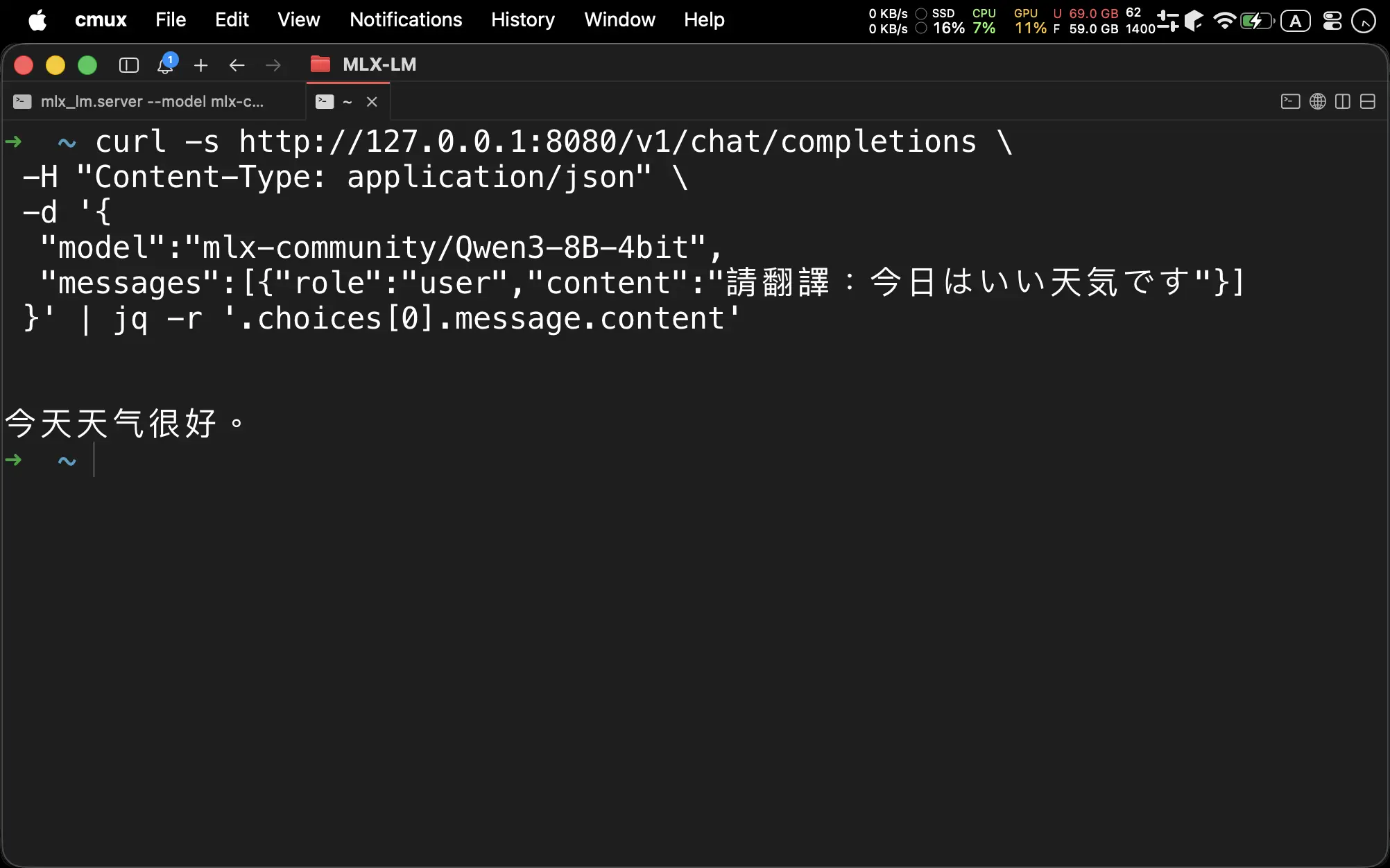1390x868 pixels.
Task: Open the File menu
Action: tap(171, 20)
